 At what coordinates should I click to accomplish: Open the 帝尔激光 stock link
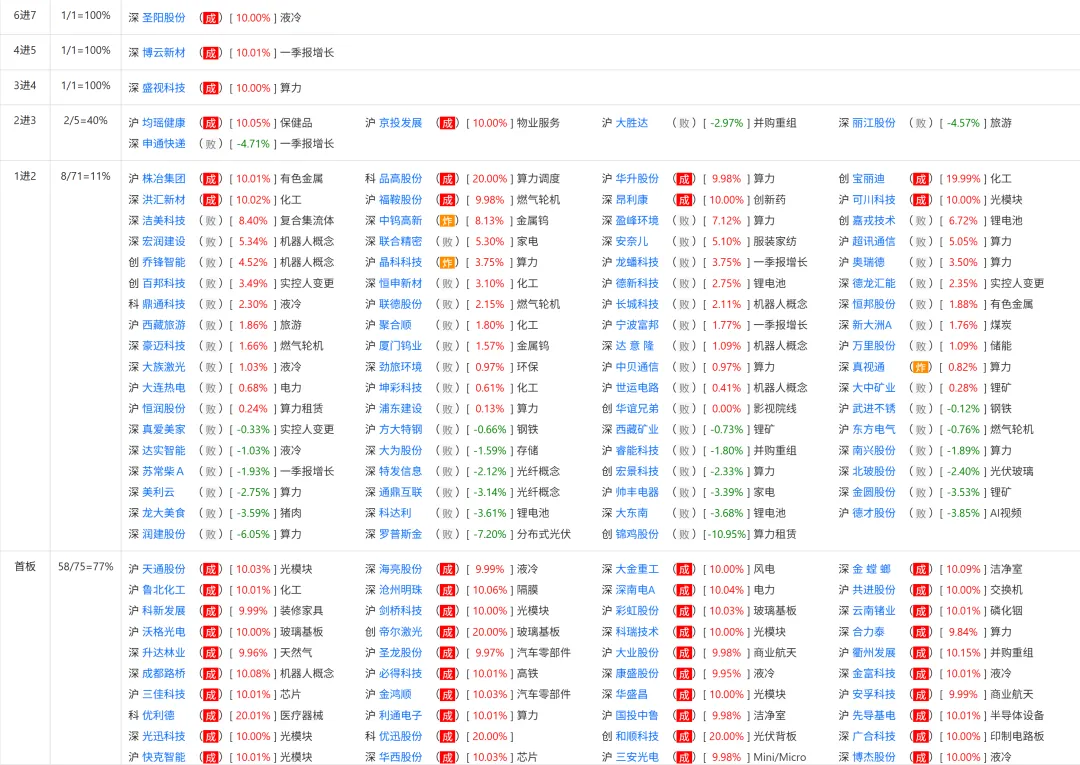pyautogui.click(x=401, y=632)
